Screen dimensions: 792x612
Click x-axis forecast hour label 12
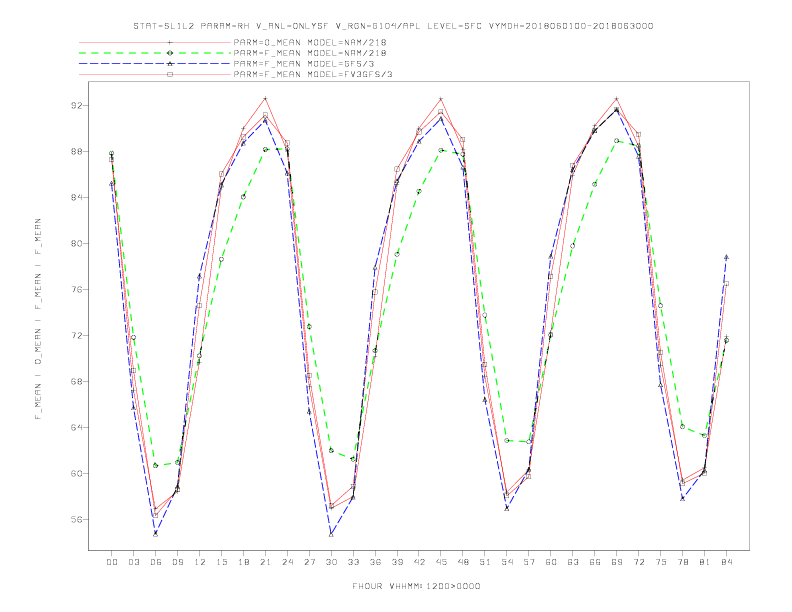[200, 562]
